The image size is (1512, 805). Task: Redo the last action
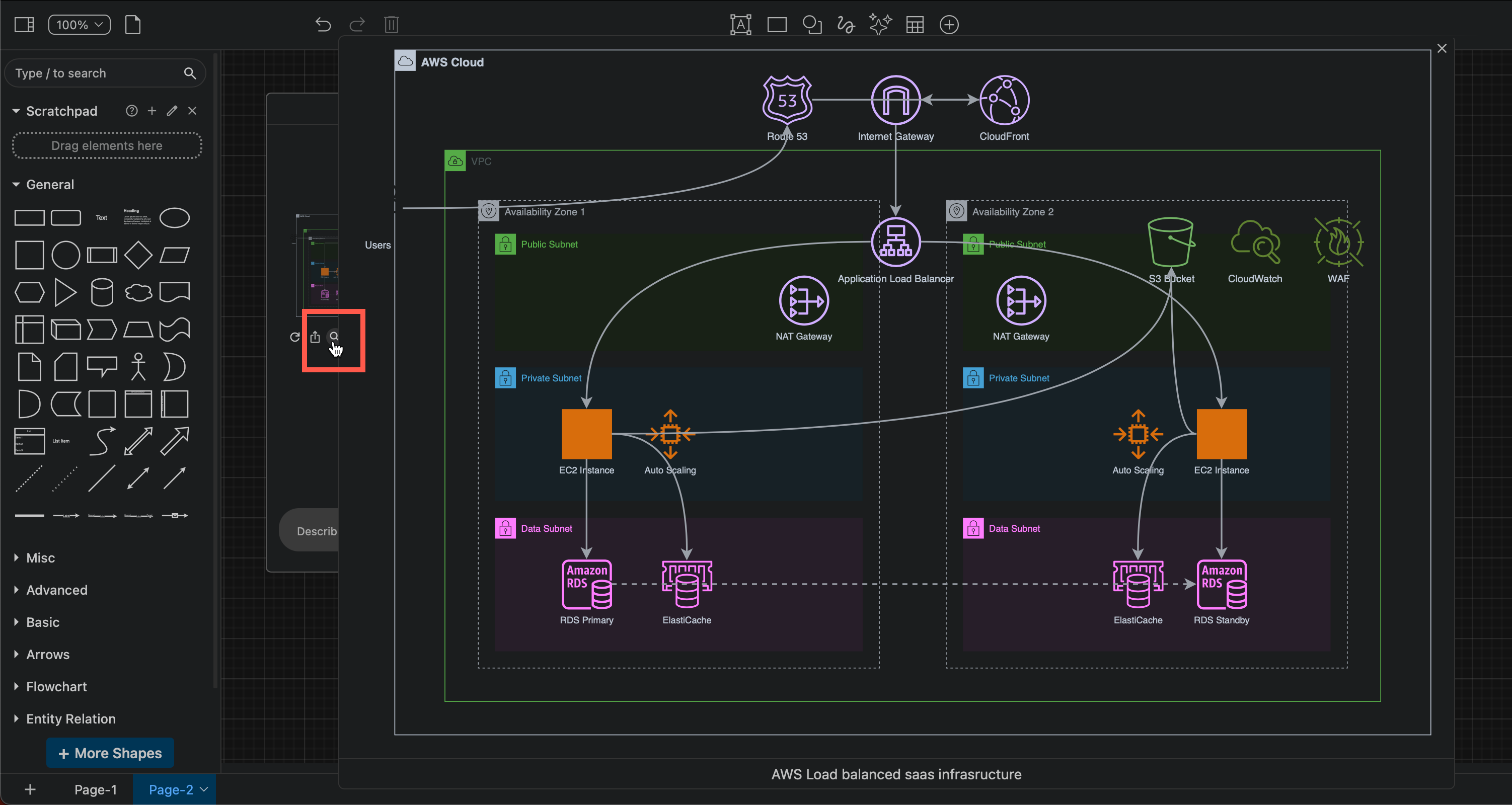point(357,24)
